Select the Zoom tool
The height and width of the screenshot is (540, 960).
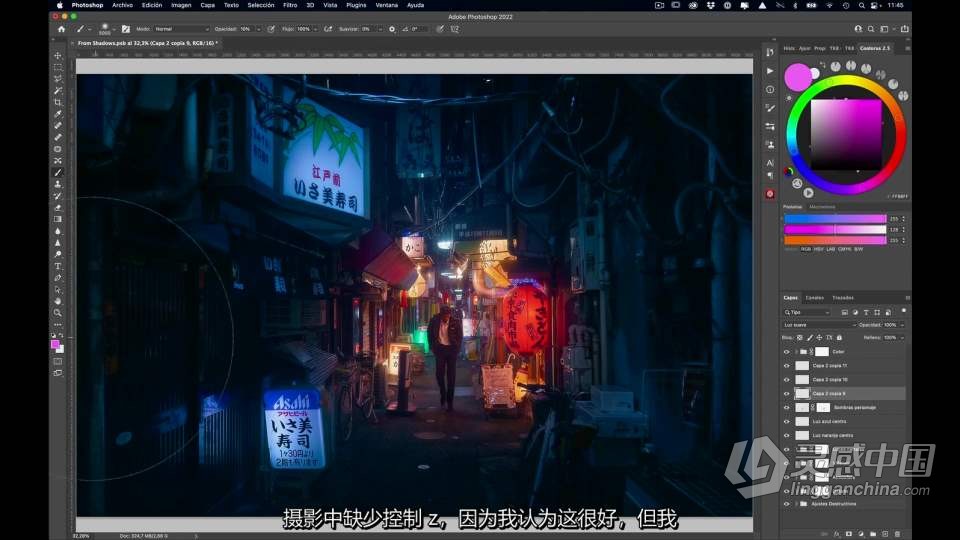pyautogui.click(x=58, y=313)
